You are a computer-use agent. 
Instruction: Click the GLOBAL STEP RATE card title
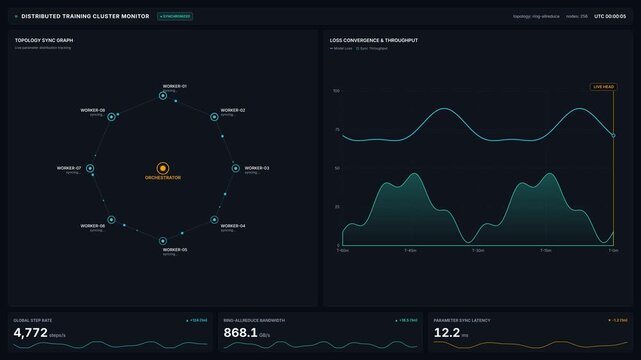click(33, 320)
